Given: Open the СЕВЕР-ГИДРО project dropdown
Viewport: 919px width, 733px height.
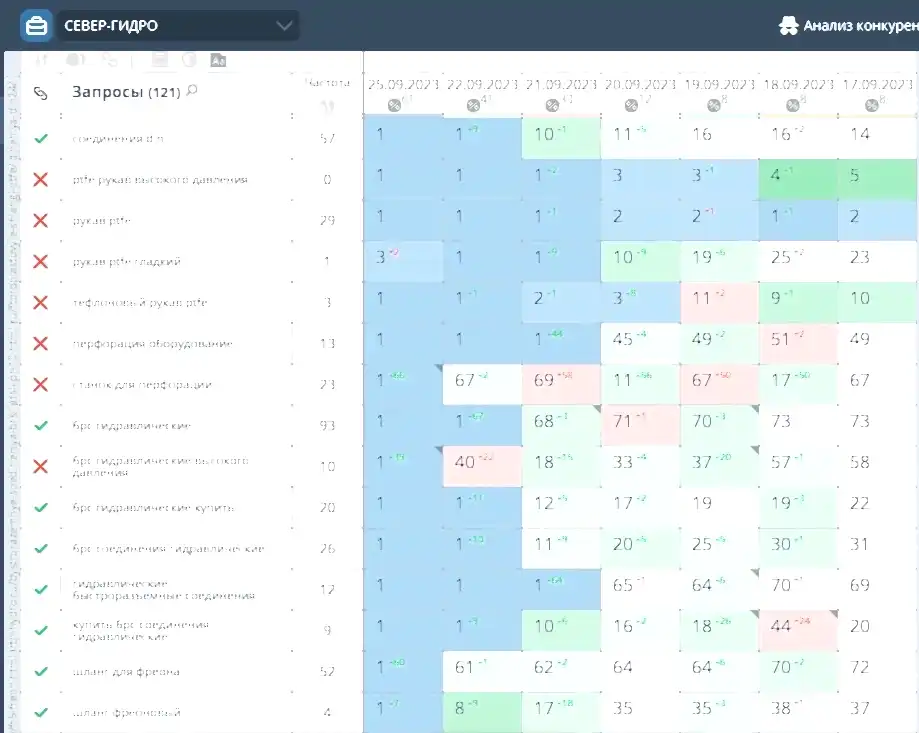Looking at the screenshot, I should [178, 26].
